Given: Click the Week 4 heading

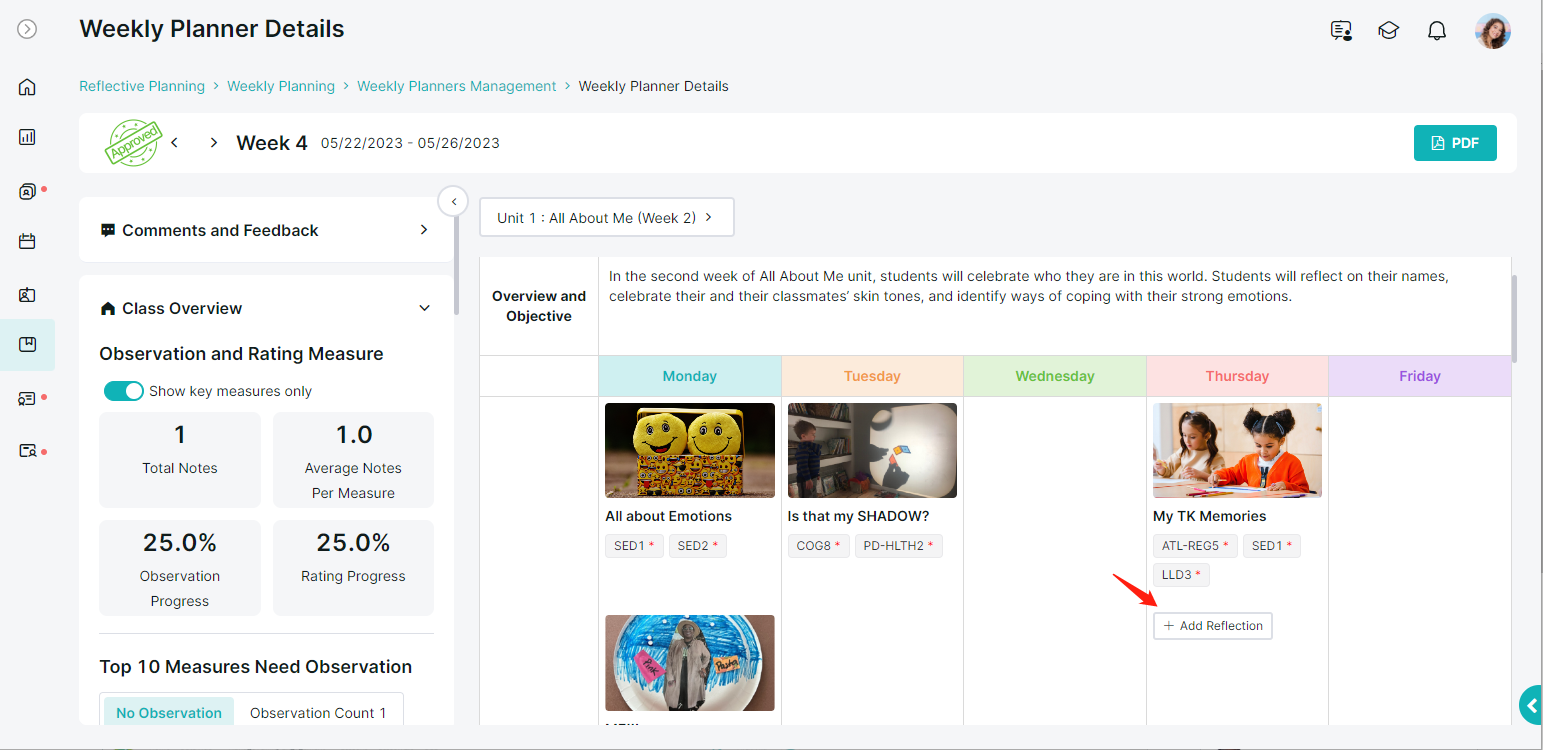Looking at the screenshot, I should [x=272, y=143].
